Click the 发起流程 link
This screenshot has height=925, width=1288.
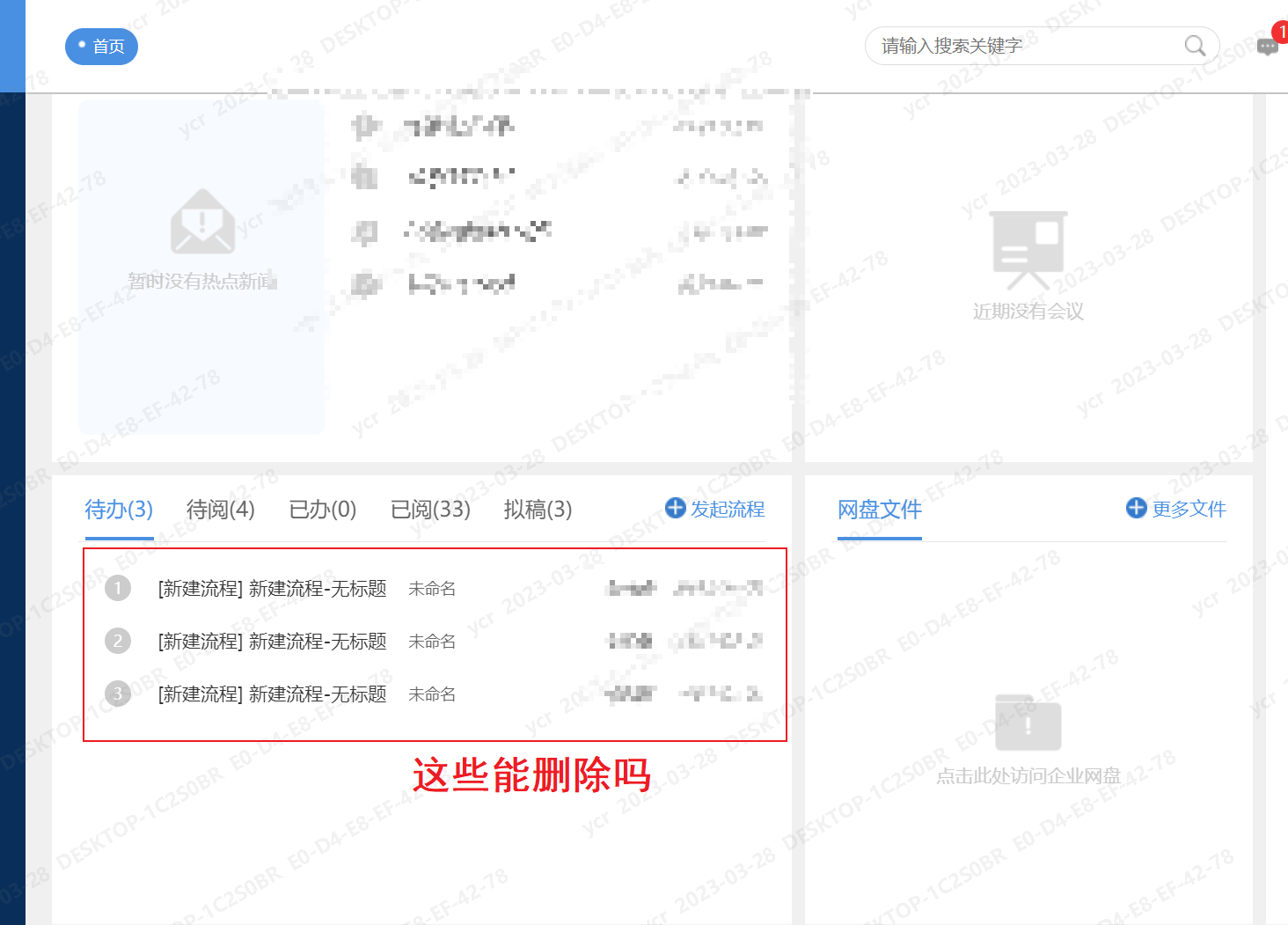(x=728, y=509)
